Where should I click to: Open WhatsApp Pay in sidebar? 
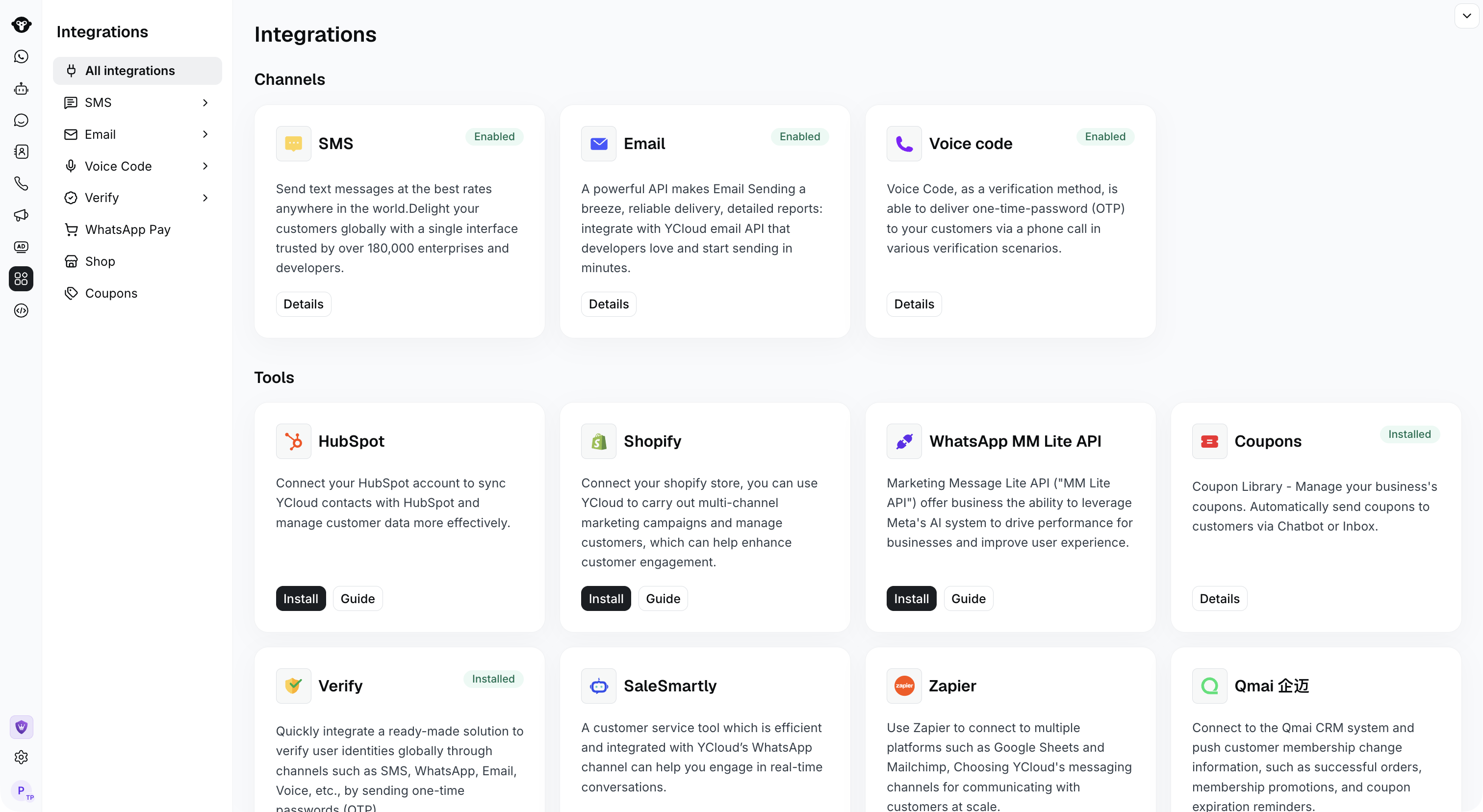137,229
